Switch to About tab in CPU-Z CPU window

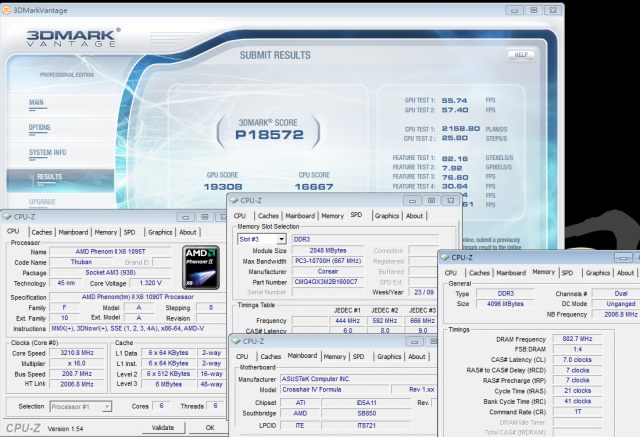point(188,232)
